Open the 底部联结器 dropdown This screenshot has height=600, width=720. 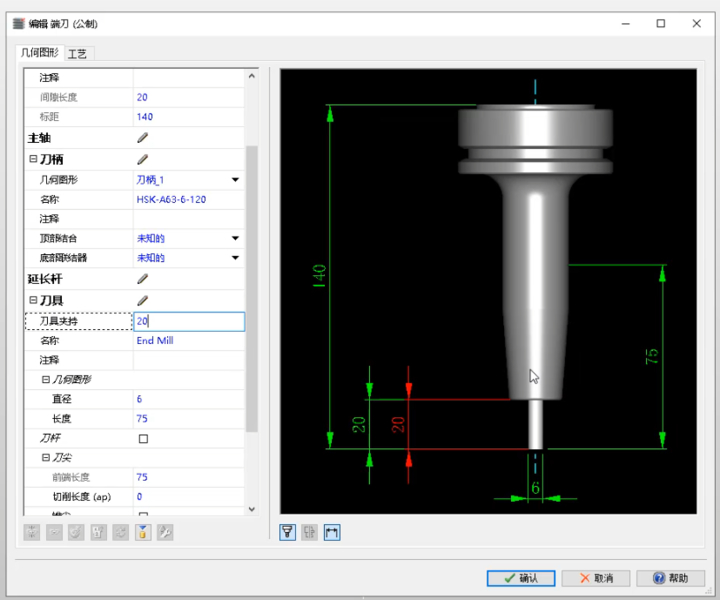tap(235, 258)
